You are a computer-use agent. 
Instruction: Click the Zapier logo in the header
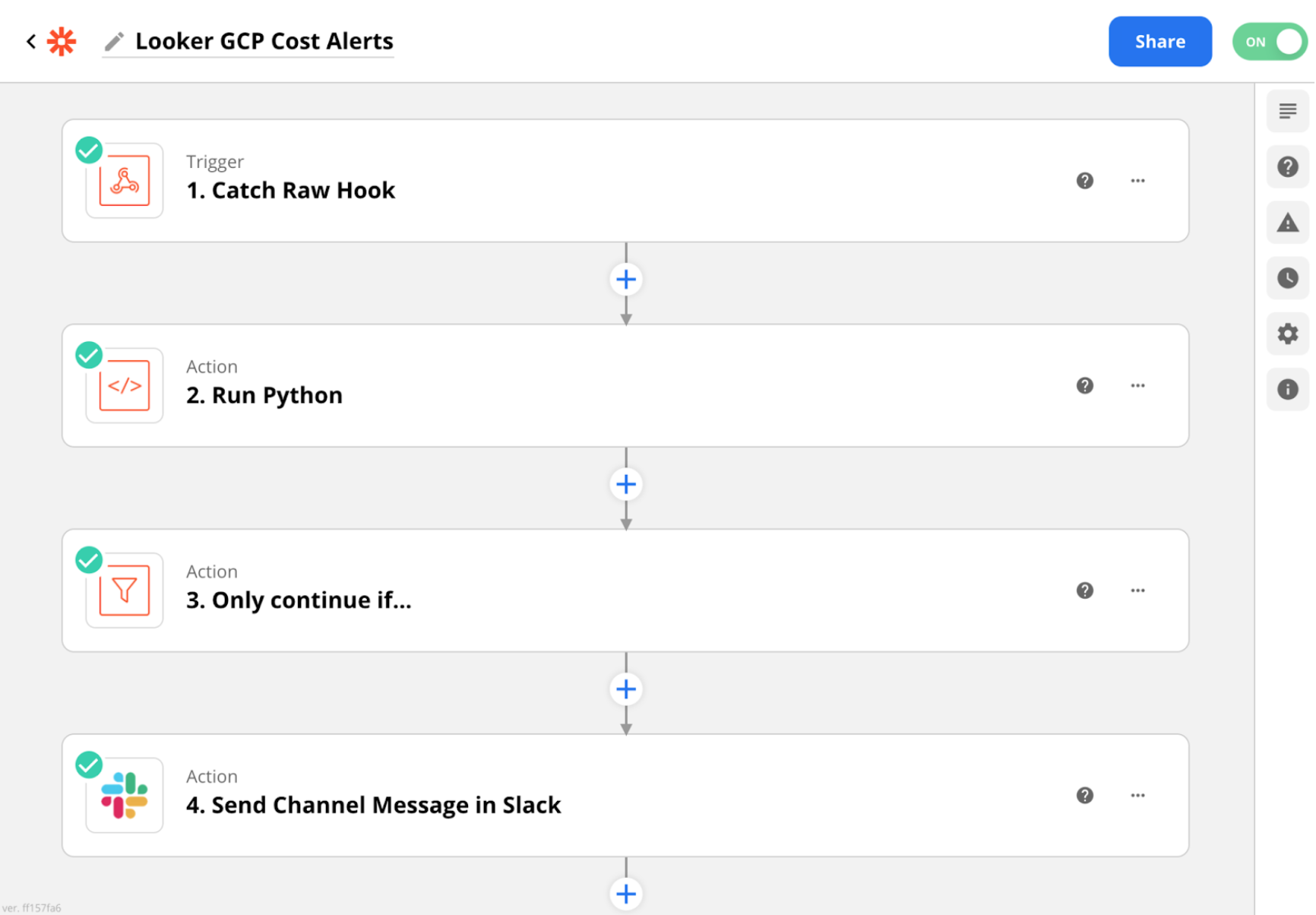pyautogui.click(x=61, y=41)
